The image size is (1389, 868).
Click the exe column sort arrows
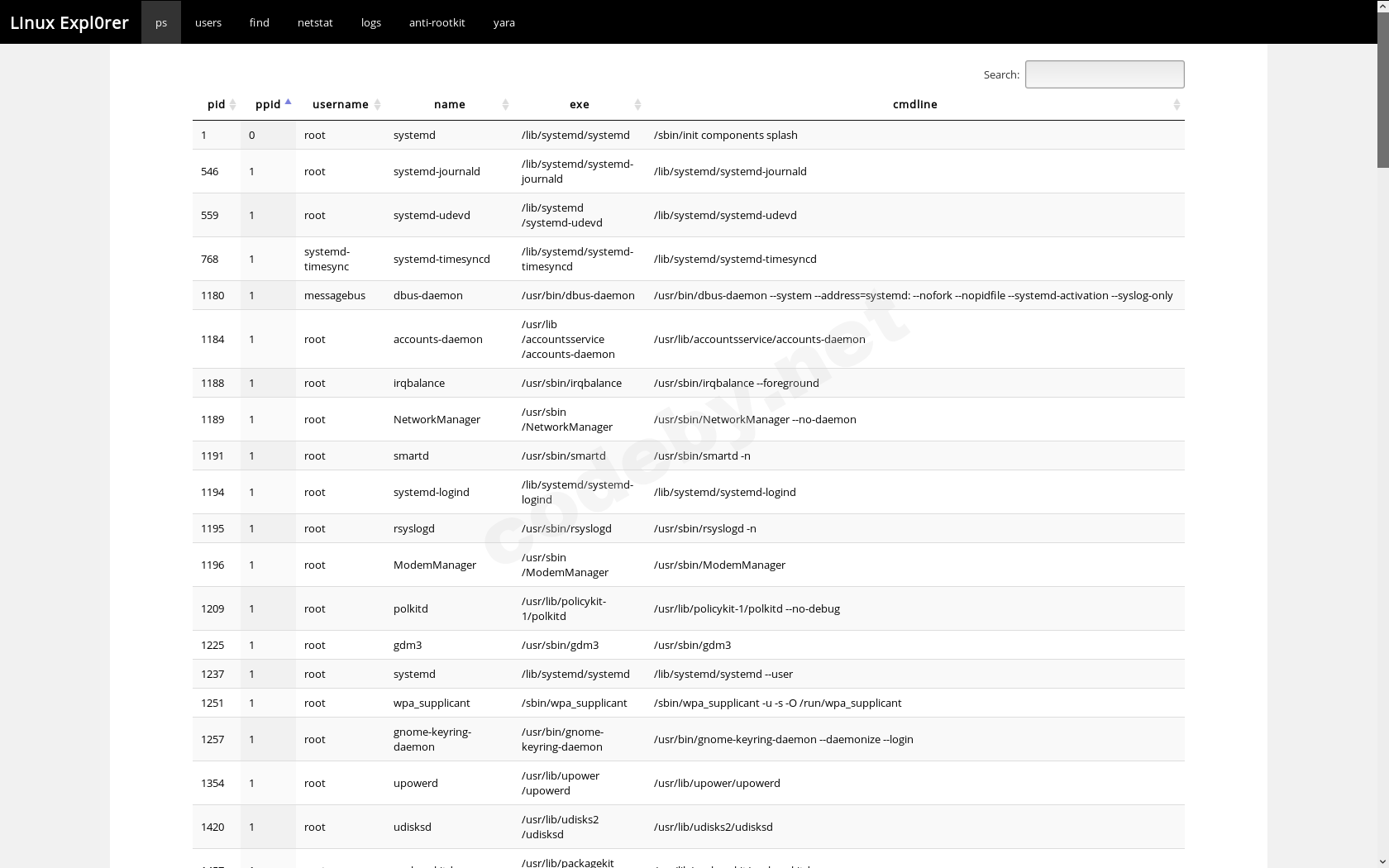pyautogui.click(x=637, y=105)
